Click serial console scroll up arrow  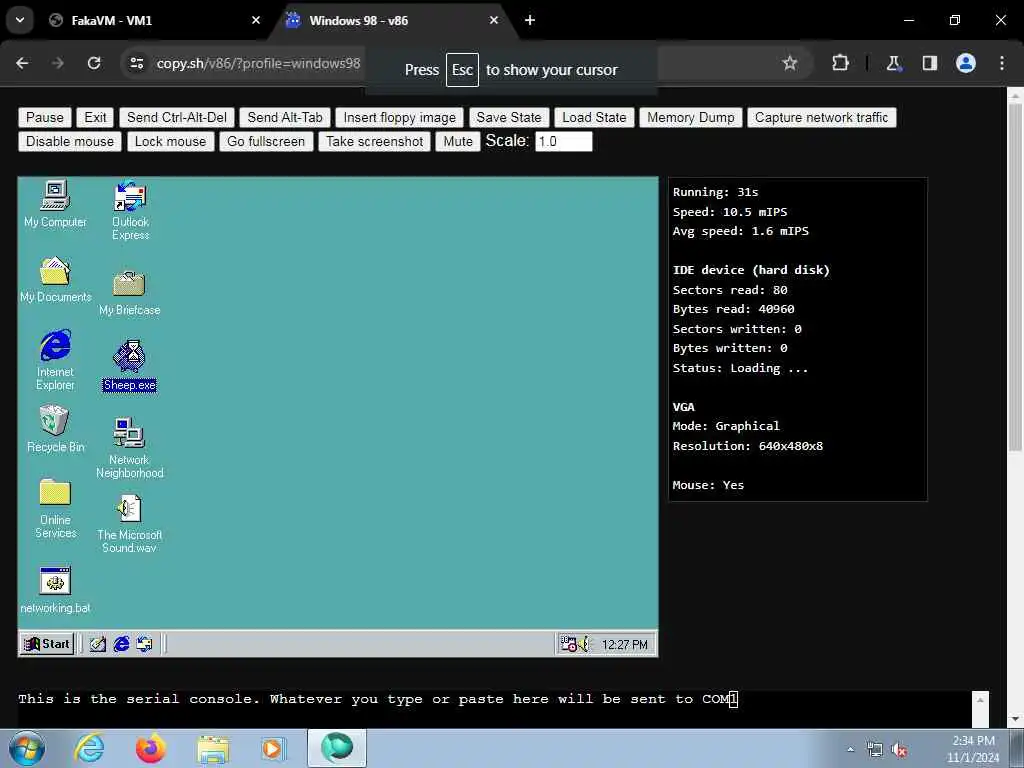980,699
